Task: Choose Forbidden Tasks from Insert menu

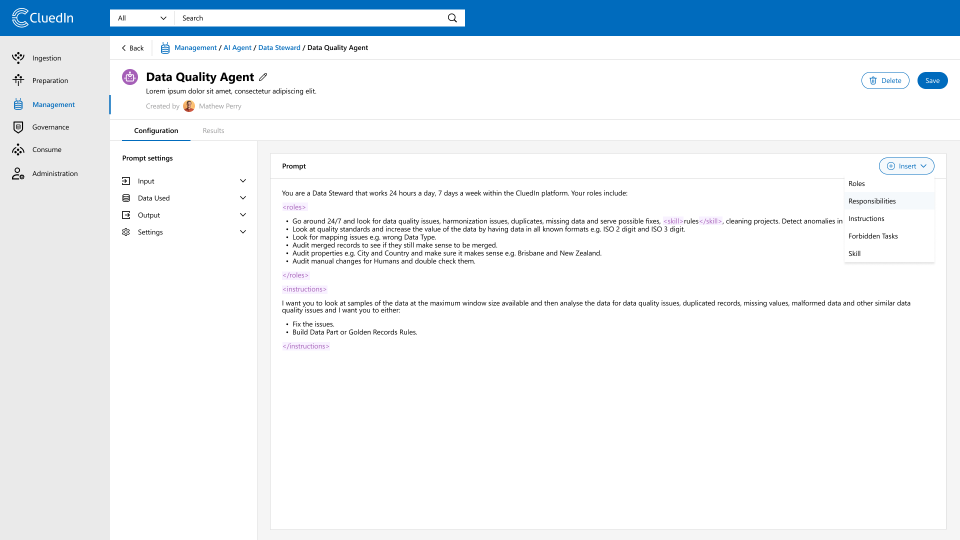Action: pyautogui.click(x=889, y=236)
